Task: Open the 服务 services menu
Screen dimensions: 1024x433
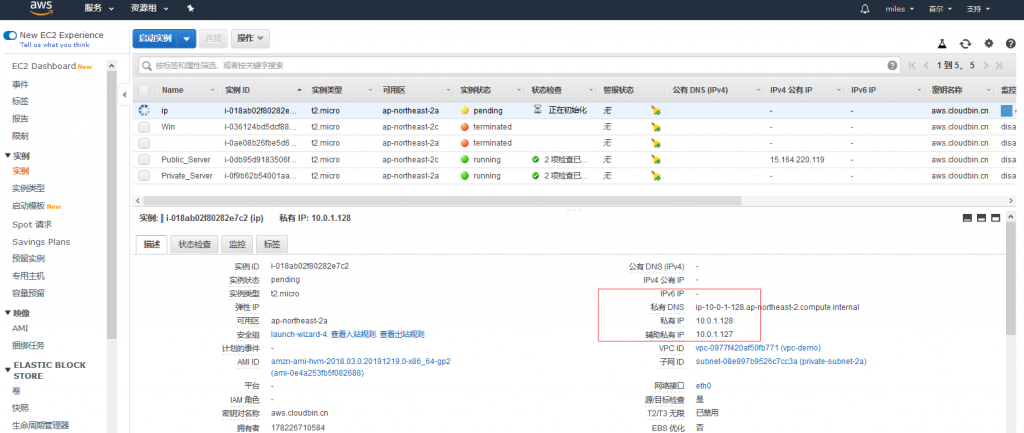Action: point(98,9)
